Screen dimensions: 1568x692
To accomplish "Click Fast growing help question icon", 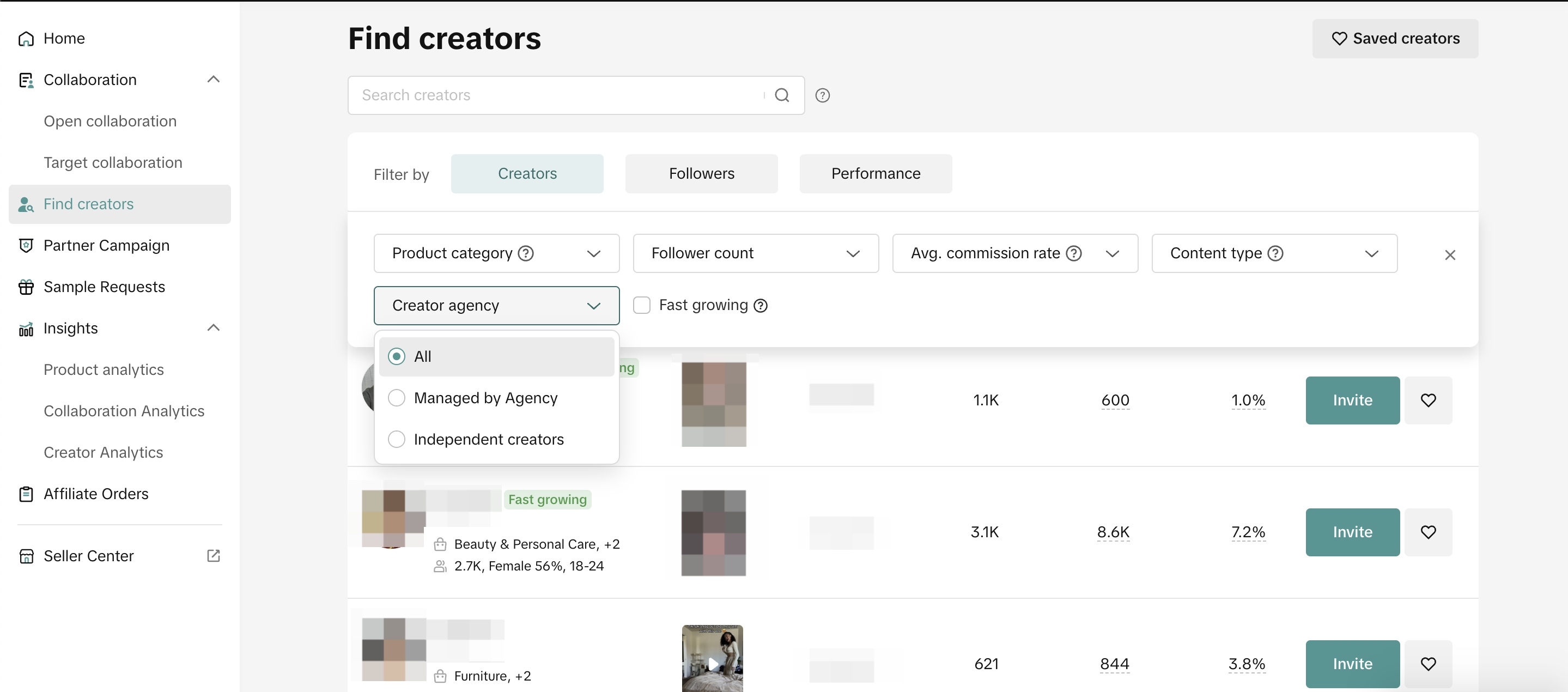I will click(x=760, y=306).
